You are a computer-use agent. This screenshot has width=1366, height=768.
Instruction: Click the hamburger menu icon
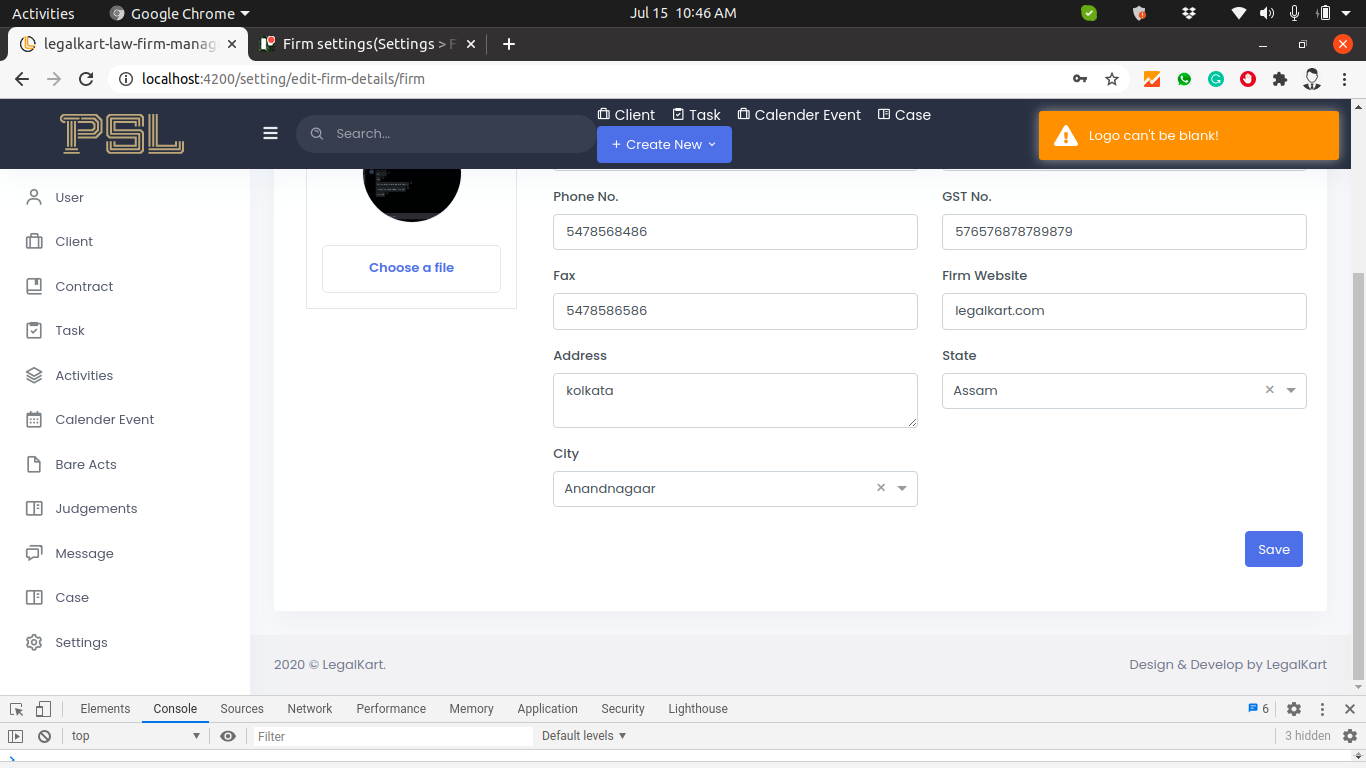[x=270, y=133]
